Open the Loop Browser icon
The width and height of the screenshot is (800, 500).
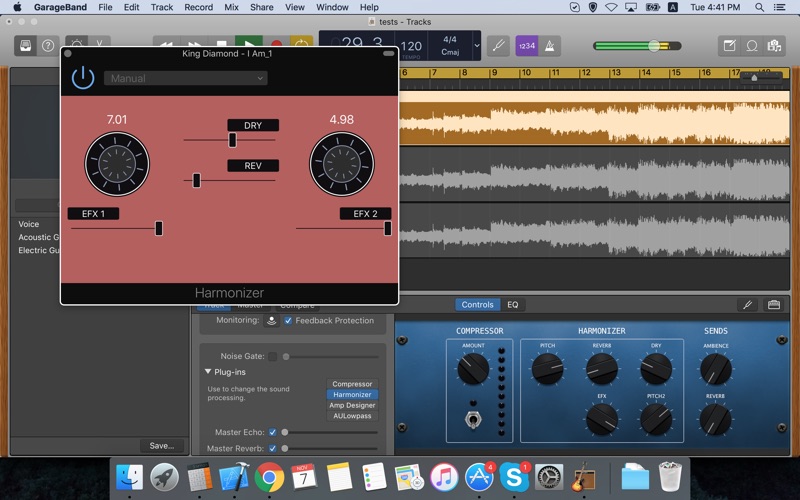click(752, 46)
